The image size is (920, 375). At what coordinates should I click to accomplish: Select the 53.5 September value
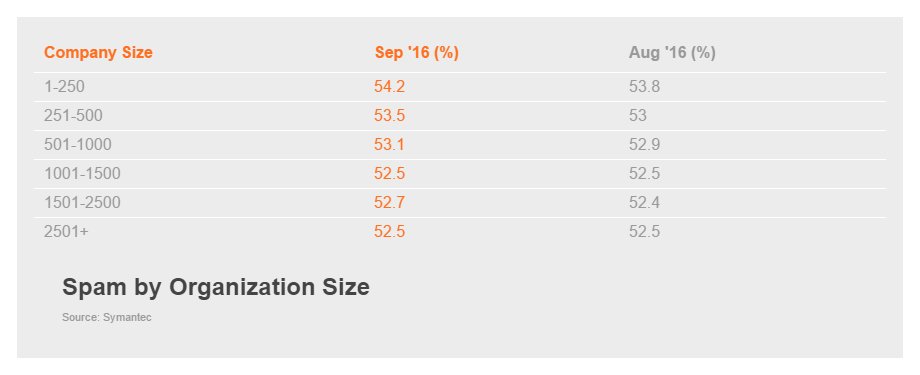(390, 116)
